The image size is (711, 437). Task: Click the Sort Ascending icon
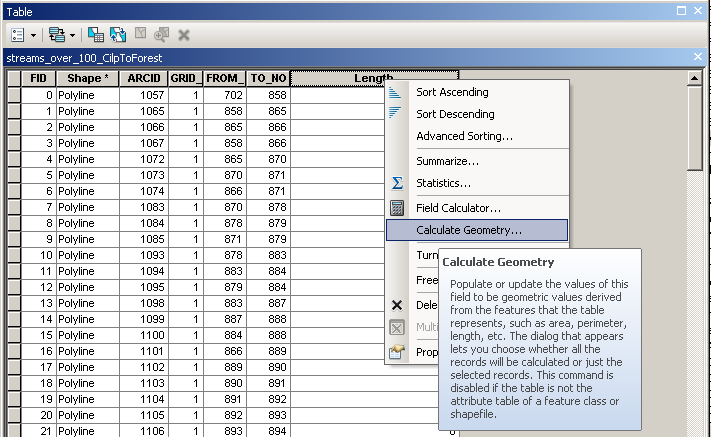click(x=396, y=92)
